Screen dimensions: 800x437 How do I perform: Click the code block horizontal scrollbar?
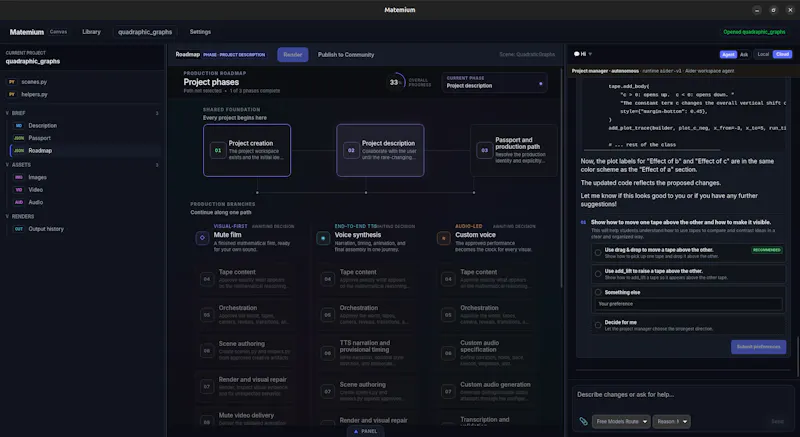[652, 151]
